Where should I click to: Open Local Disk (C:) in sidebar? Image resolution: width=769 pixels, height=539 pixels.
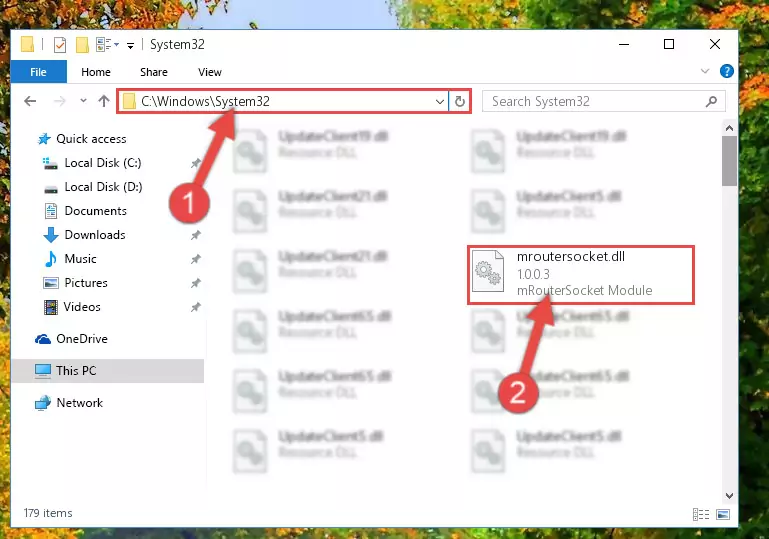click(x=103, y=163)
